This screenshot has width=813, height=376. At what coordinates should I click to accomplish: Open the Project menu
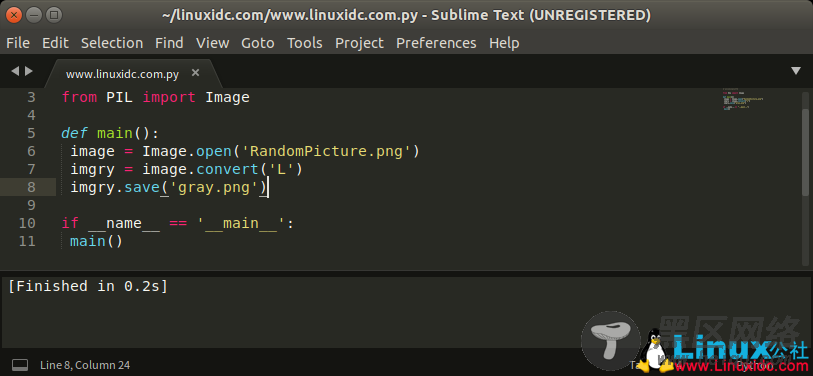[x=359, y=43]
